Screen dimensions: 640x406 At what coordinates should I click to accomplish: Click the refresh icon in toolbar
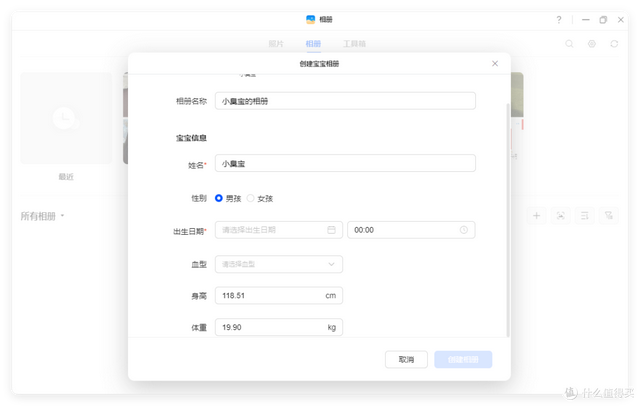[614, 44]
